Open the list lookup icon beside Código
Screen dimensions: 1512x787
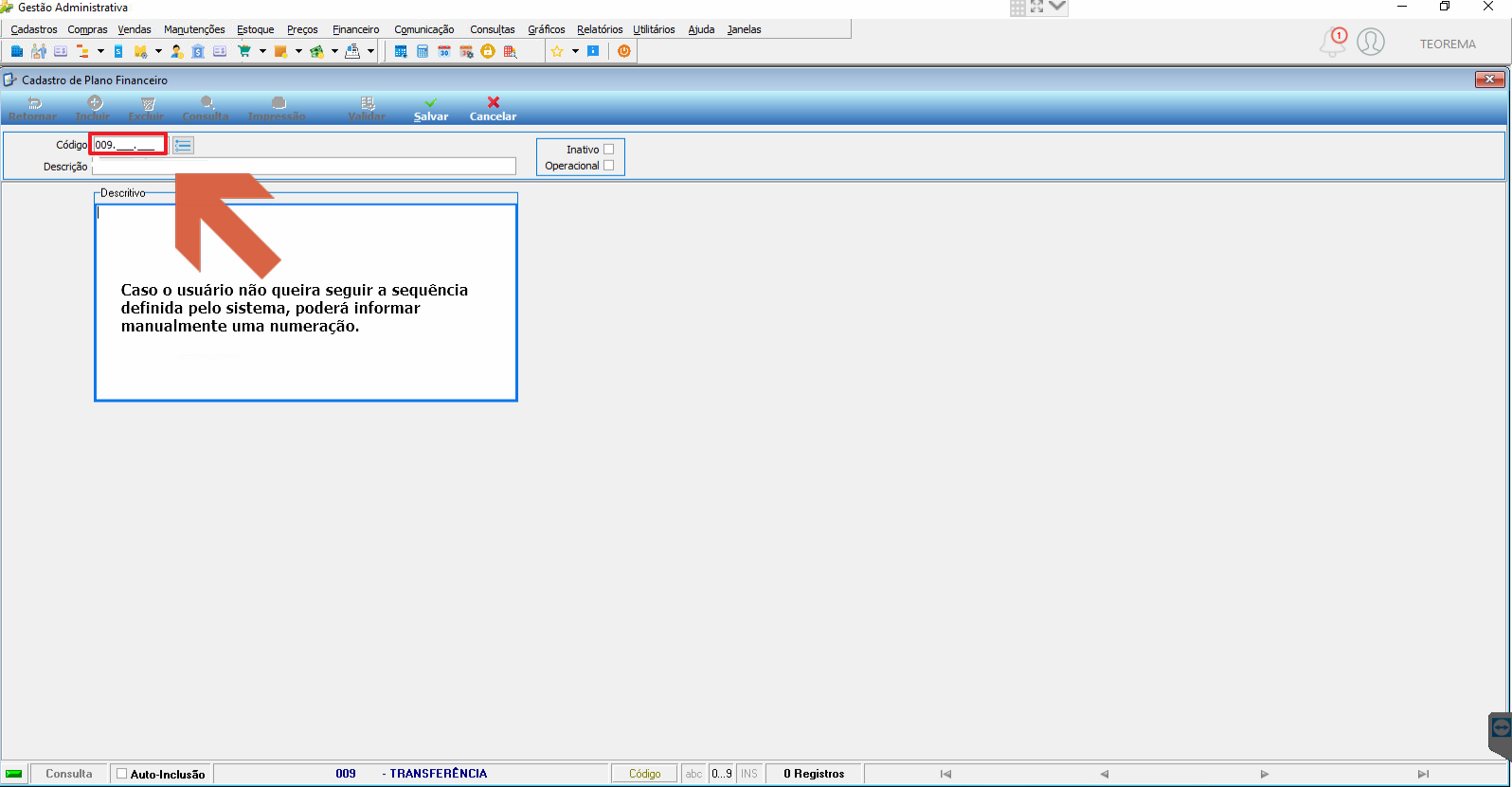click(183, 145)
